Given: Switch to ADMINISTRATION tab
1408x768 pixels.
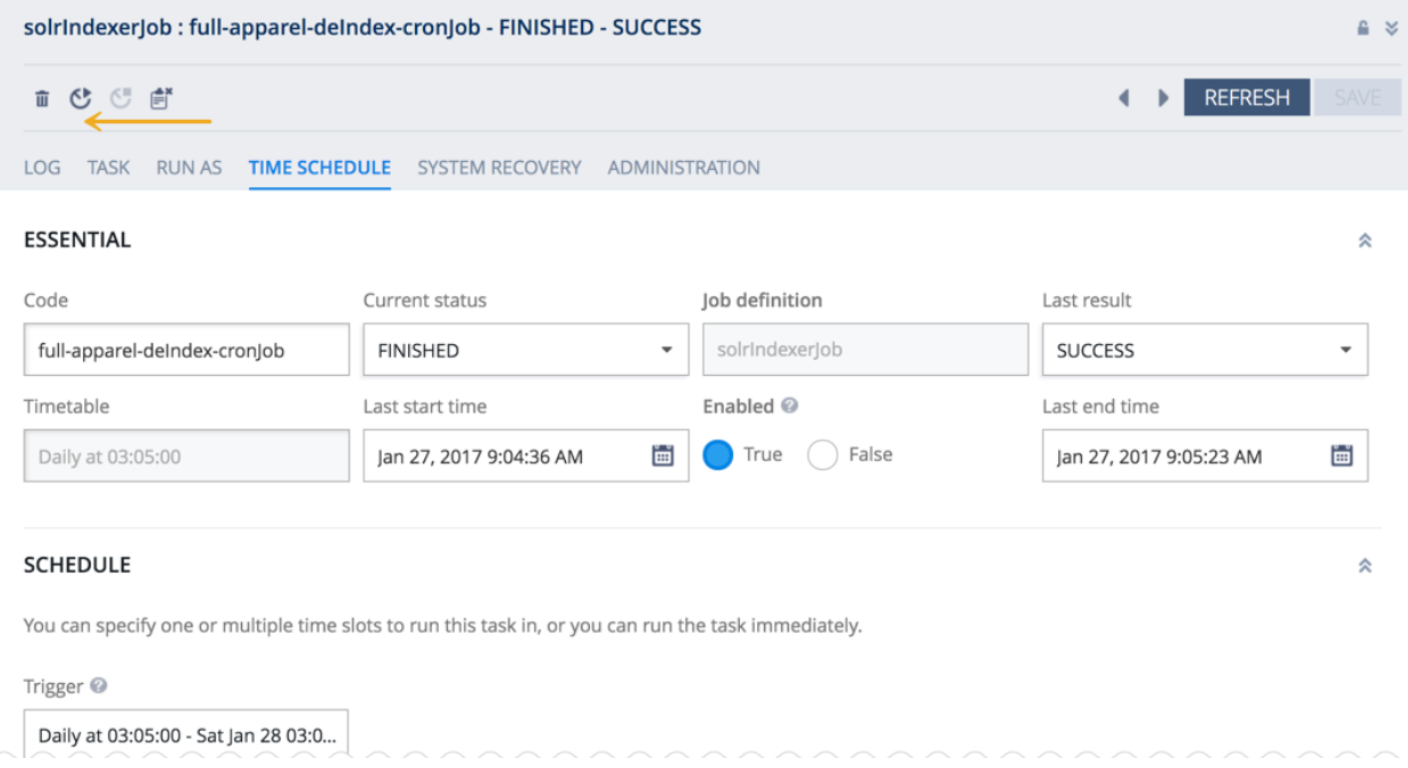Looking at the screenshot, I should tap(684, 167).
